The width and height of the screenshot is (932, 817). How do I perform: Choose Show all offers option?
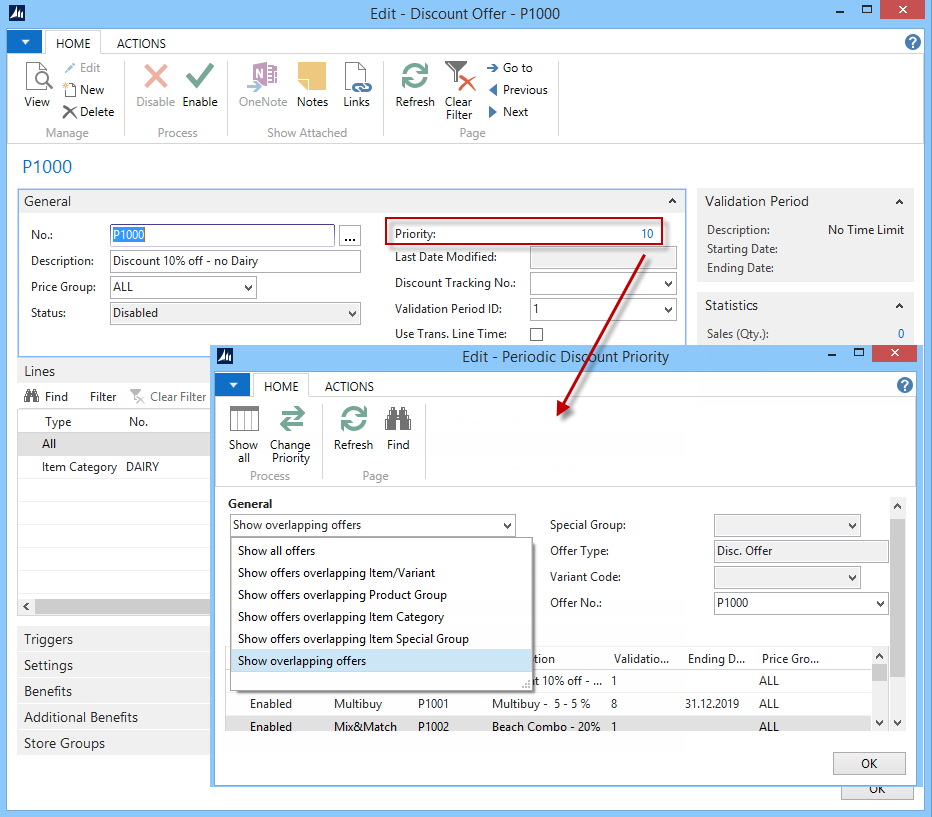277,551
